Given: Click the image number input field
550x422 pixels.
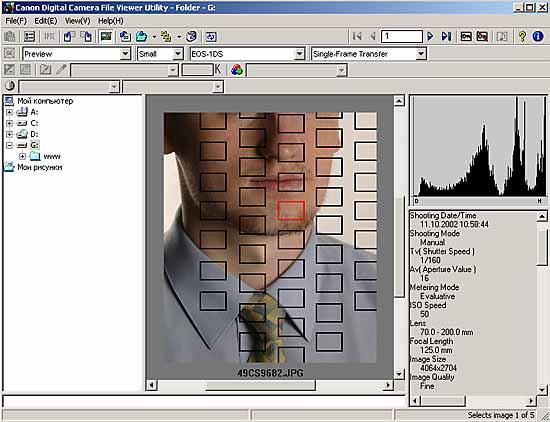Looking at the screenshot, I should click(x=402, y=36).
